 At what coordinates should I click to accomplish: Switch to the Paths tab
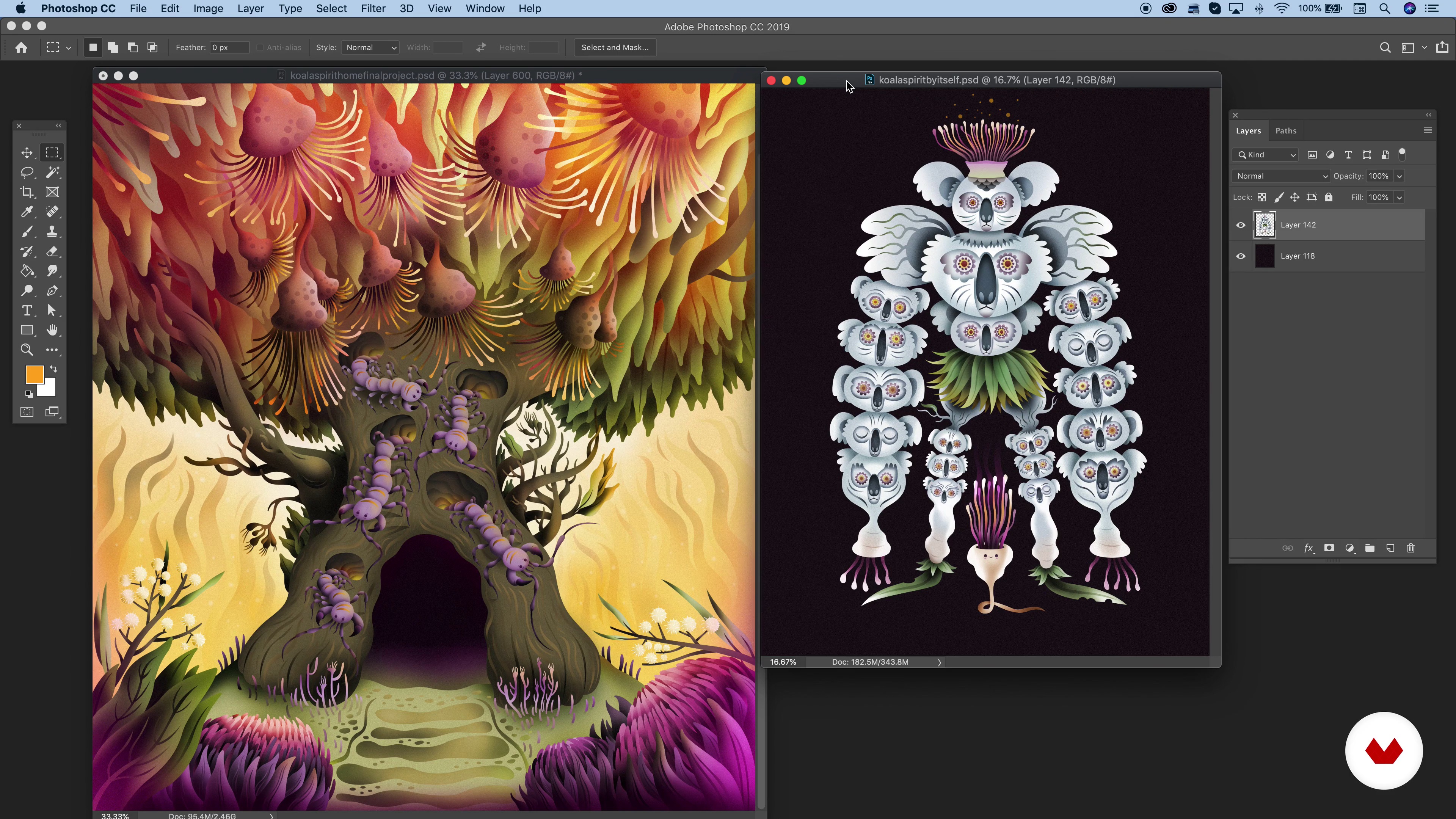point(1285,130)
